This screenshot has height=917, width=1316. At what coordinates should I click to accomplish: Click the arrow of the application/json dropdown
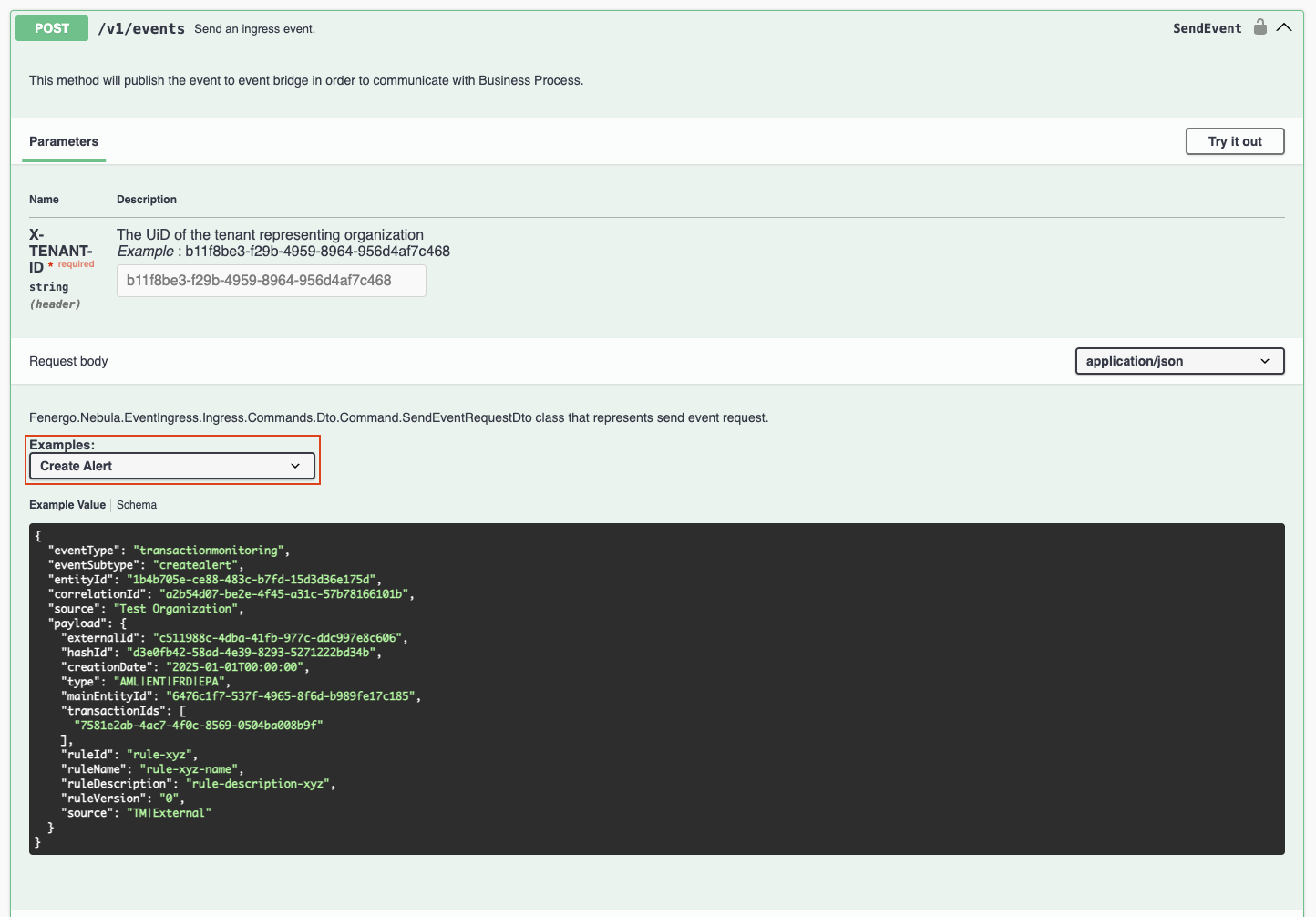(x=1264, y=362)
